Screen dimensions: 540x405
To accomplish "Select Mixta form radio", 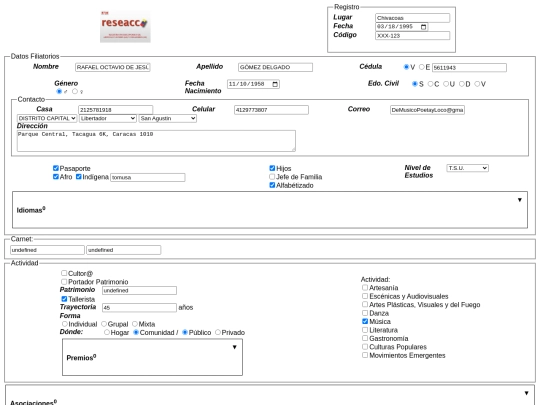I will (x=135, y=324).
